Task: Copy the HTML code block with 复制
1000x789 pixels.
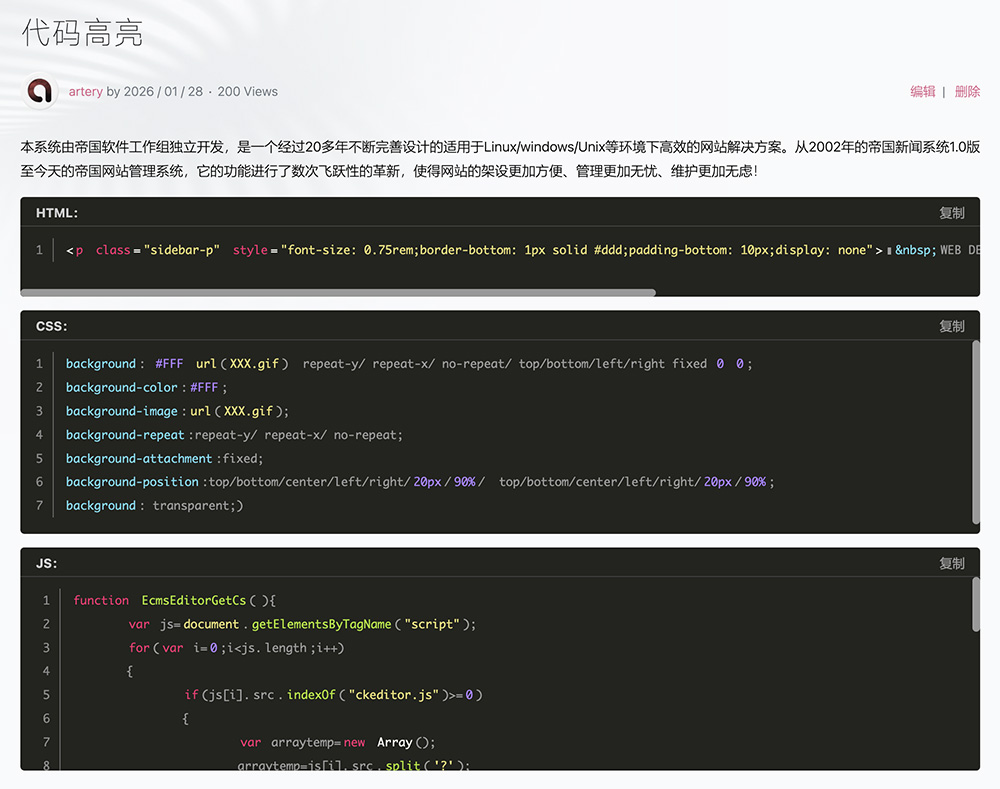Action: pyautogui.click(x=951, y=213)
